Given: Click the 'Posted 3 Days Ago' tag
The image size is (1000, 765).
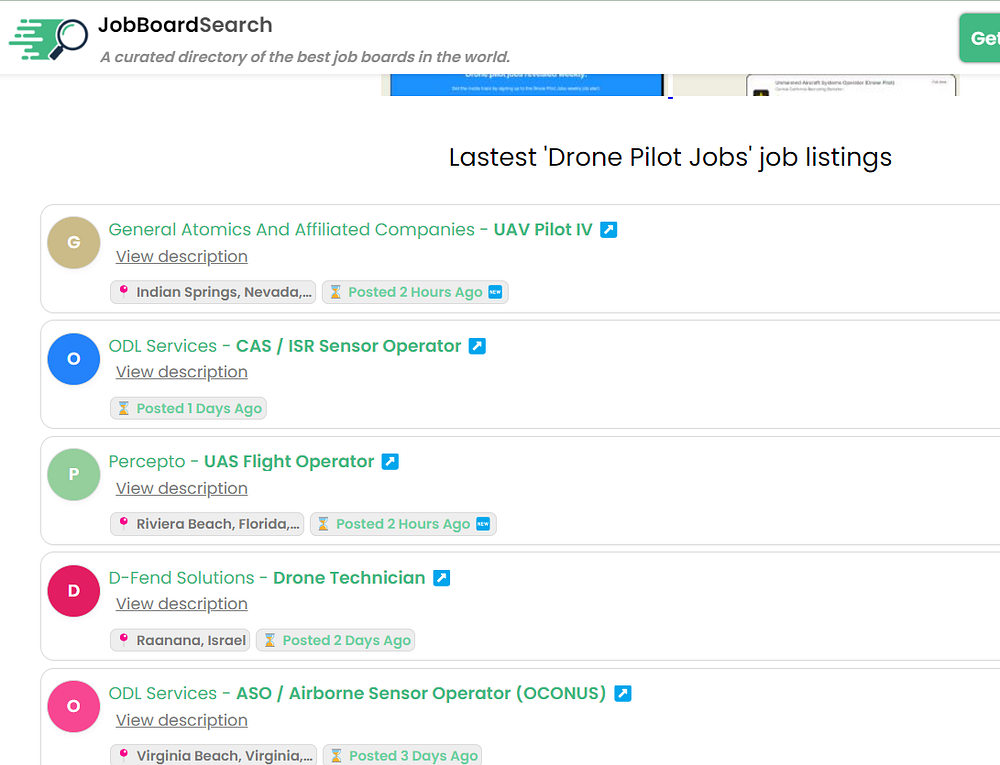Looking at the screenshot, I should [x=402, y=755].
